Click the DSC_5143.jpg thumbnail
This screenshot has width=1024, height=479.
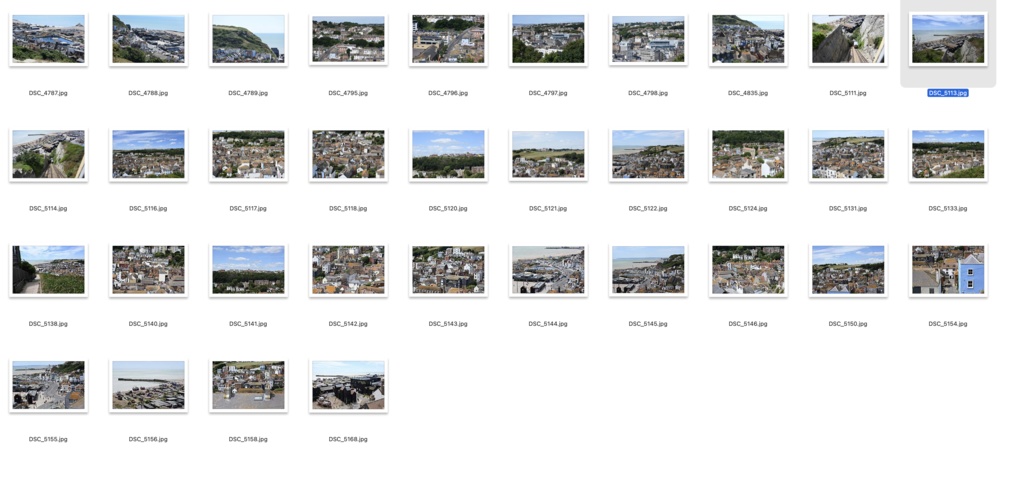[x=448, y=270]
